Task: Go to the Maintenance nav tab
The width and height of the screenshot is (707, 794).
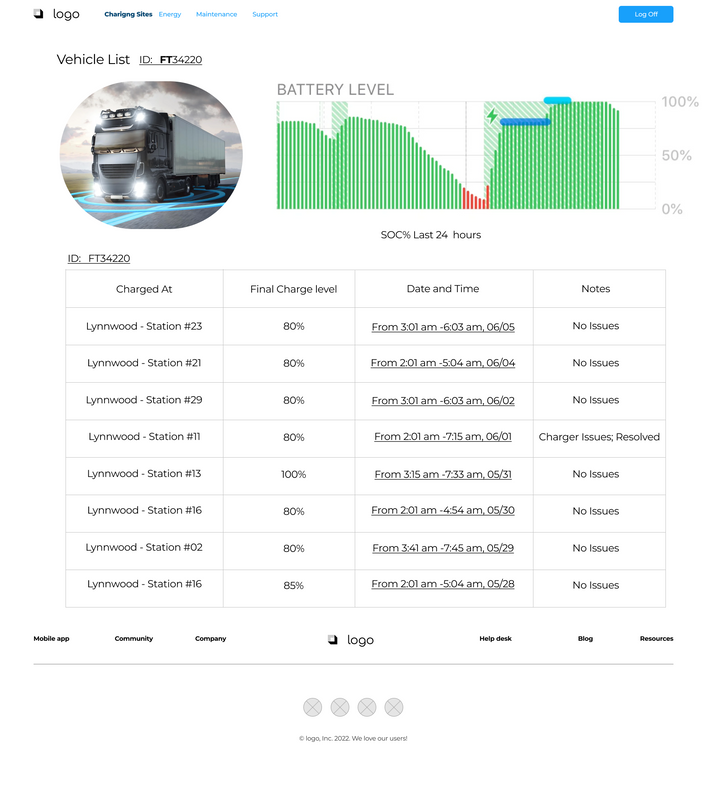Action: click(216, 14)
